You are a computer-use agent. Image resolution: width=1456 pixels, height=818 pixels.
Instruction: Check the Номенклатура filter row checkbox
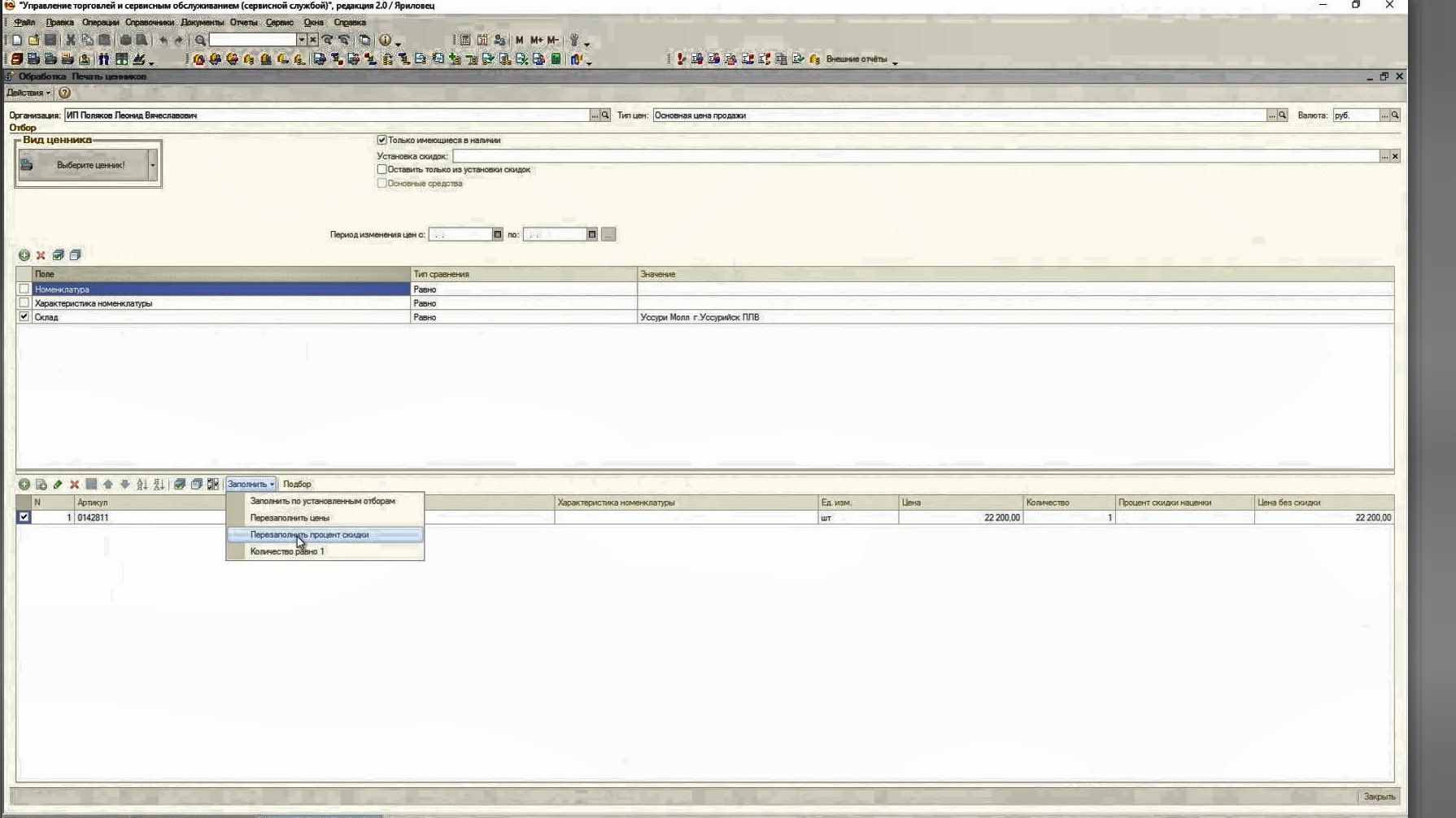(x=24, y=289)
